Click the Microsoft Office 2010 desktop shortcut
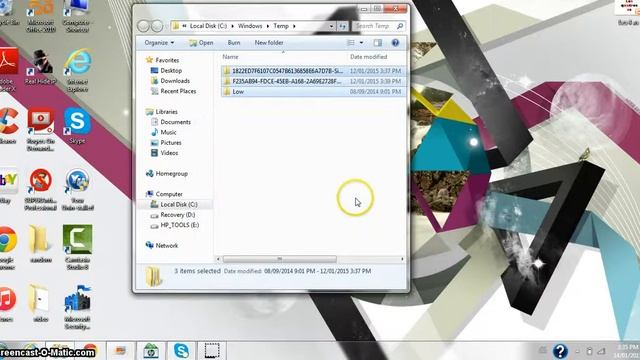This screenshot has height=360, width=640. 40,16
